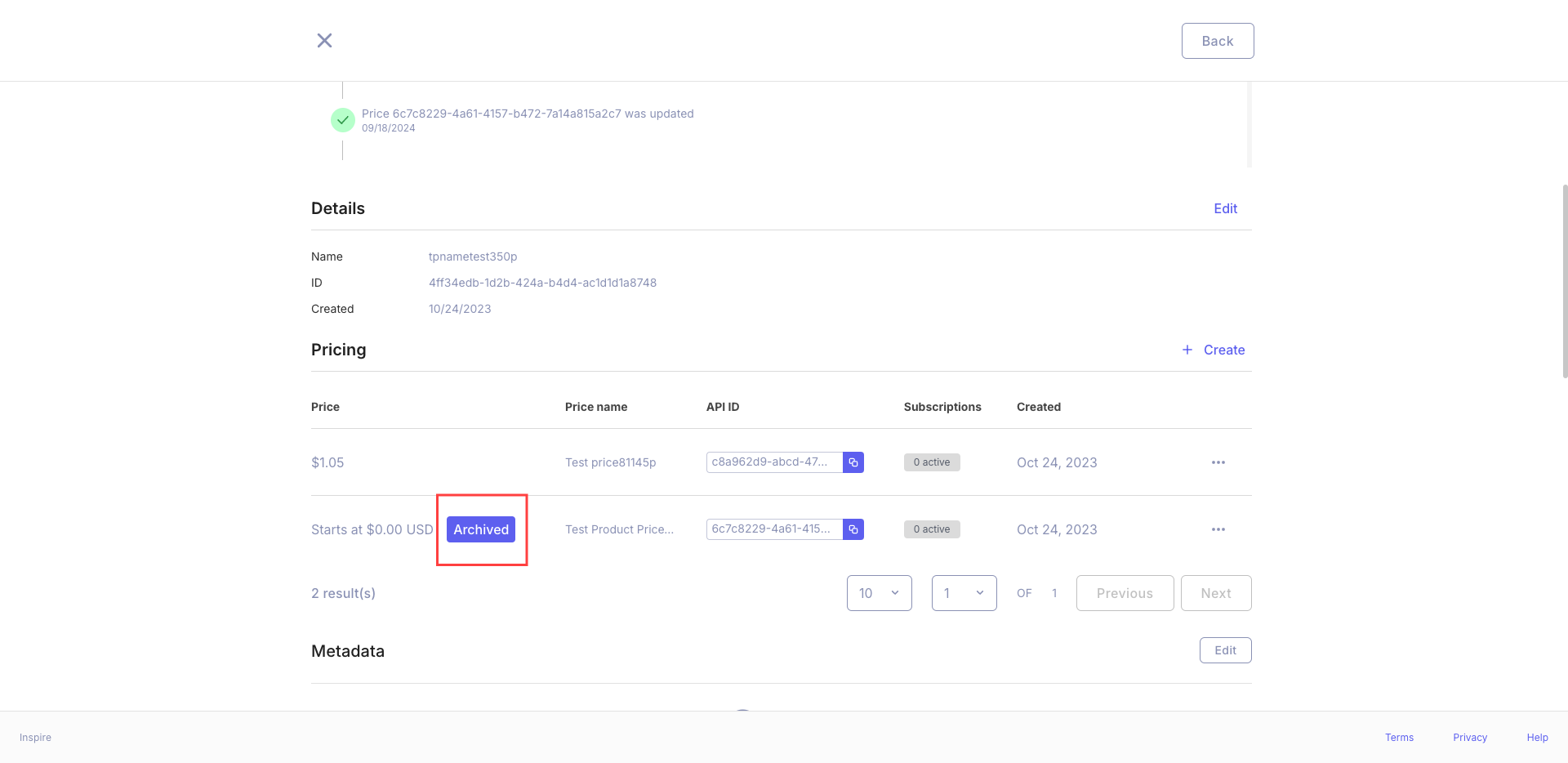Edit the Details section
1568x763 pixels.
coord(1225,208)
